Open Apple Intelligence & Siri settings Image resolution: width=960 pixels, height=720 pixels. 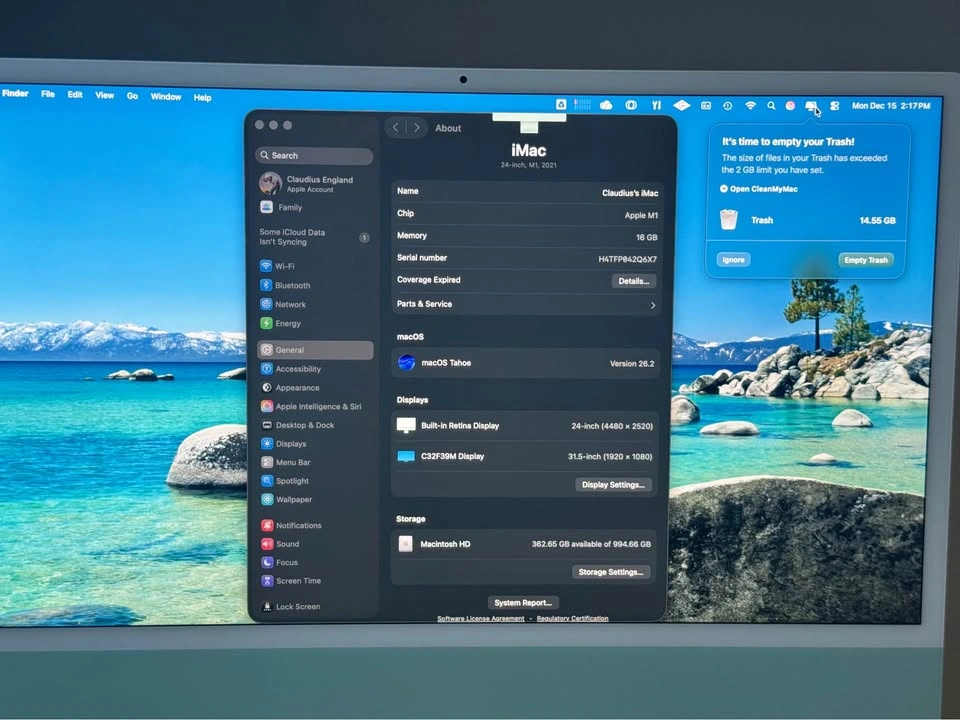pos(311,407)
